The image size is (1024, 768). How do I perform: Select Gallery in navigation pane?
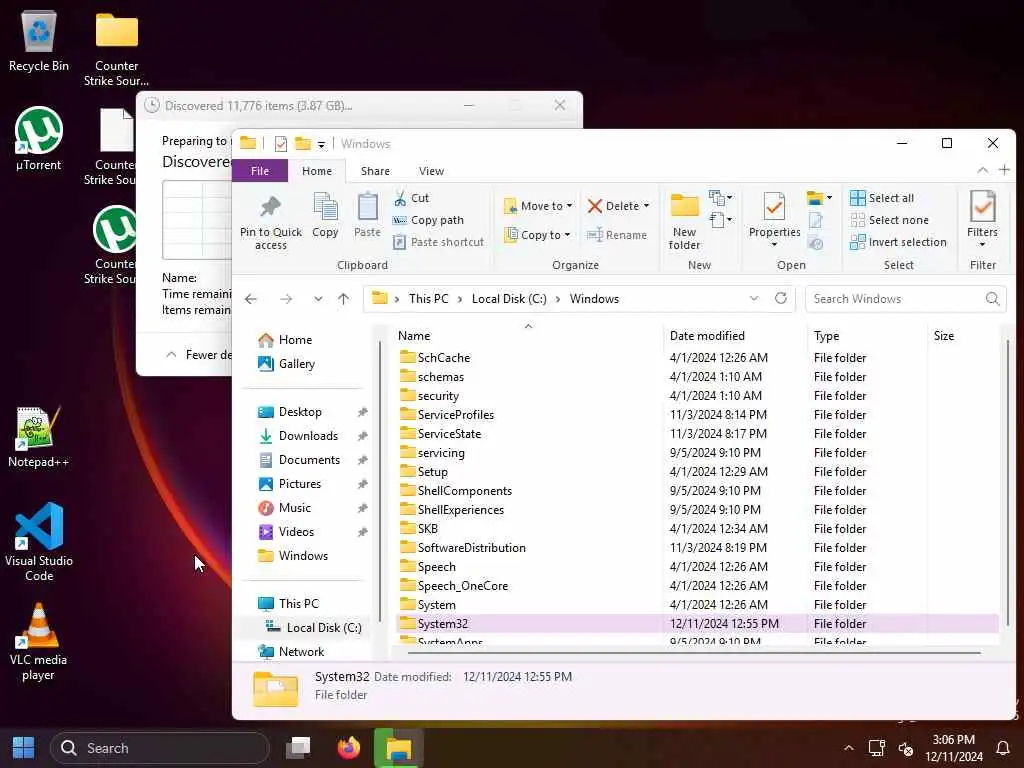tap(286, 364)
